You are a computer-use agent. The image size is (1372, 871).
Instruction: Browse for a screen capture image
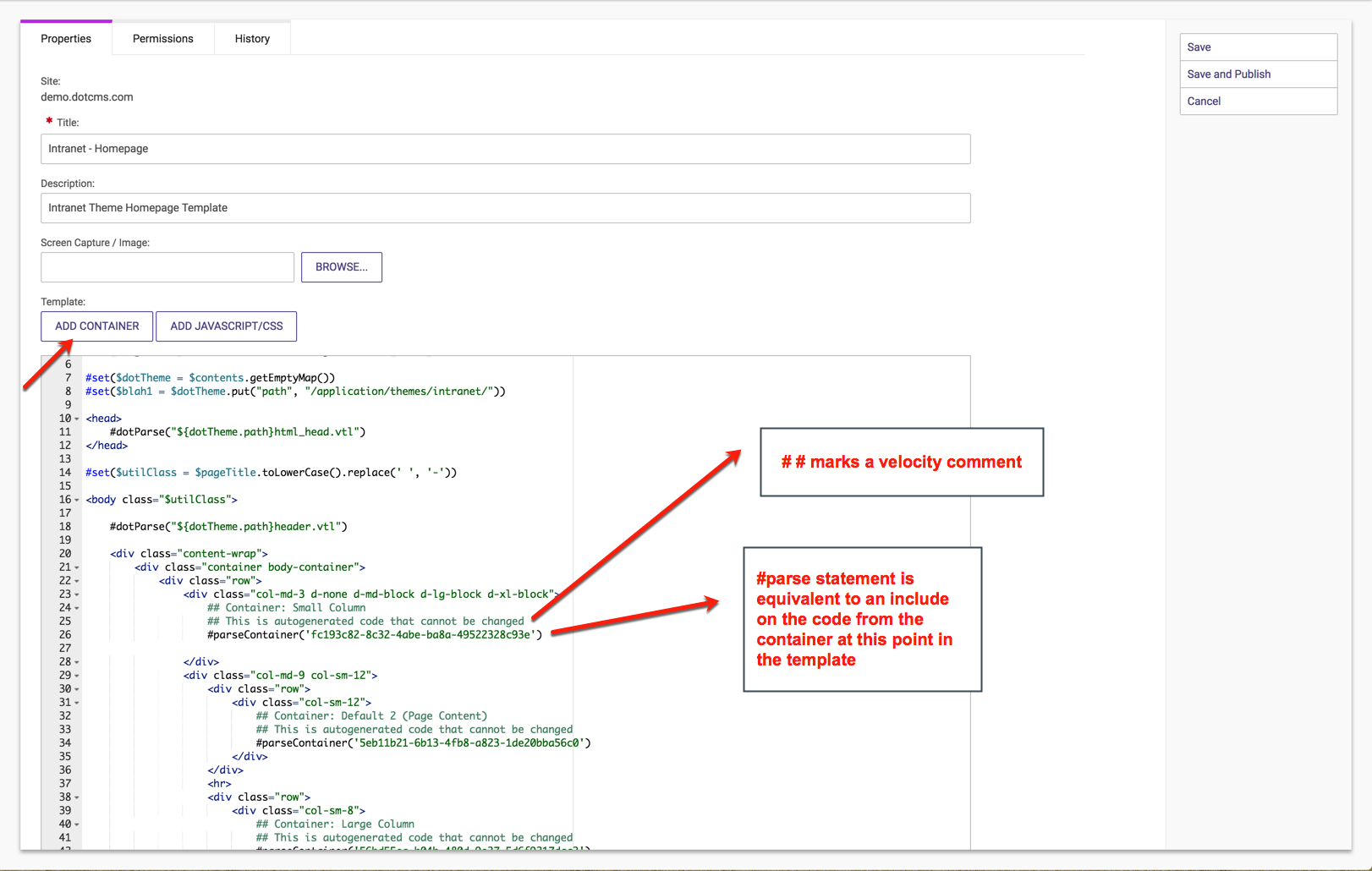[341, 267]
